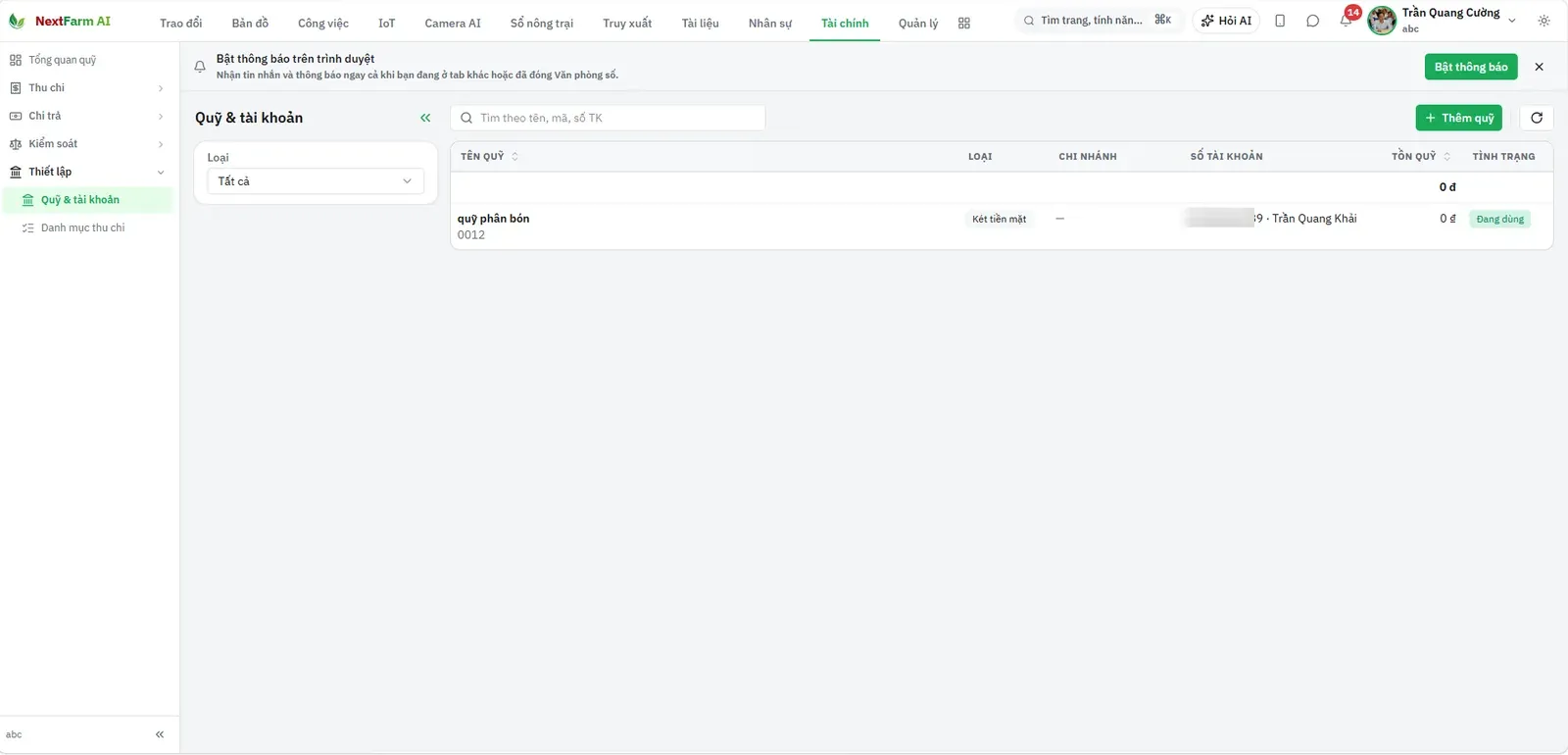Collapse the filter panel with double chevron

pyautogui.click(x=425, y=118)
